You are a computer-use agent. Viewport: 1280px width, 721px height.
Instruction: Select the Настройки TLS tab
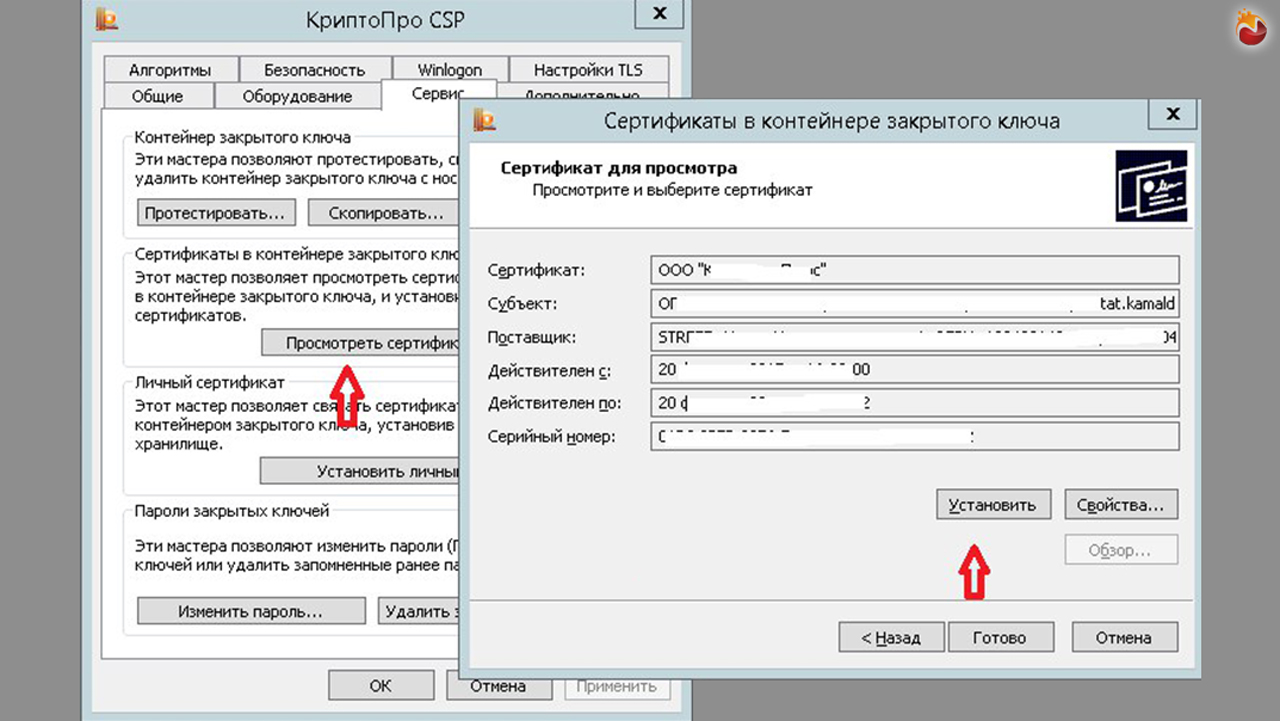588,70
